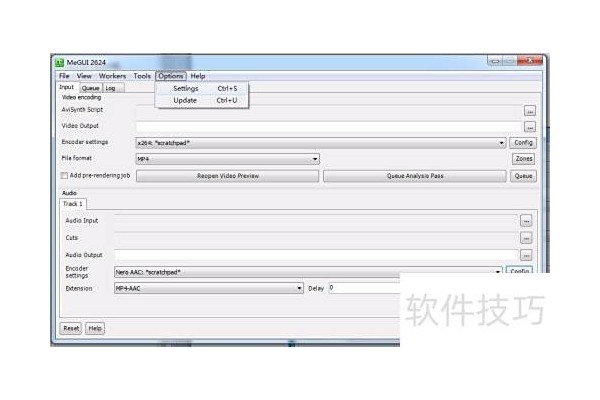
Task: Browse for Video Output location
Action: [x=530, y=127]
